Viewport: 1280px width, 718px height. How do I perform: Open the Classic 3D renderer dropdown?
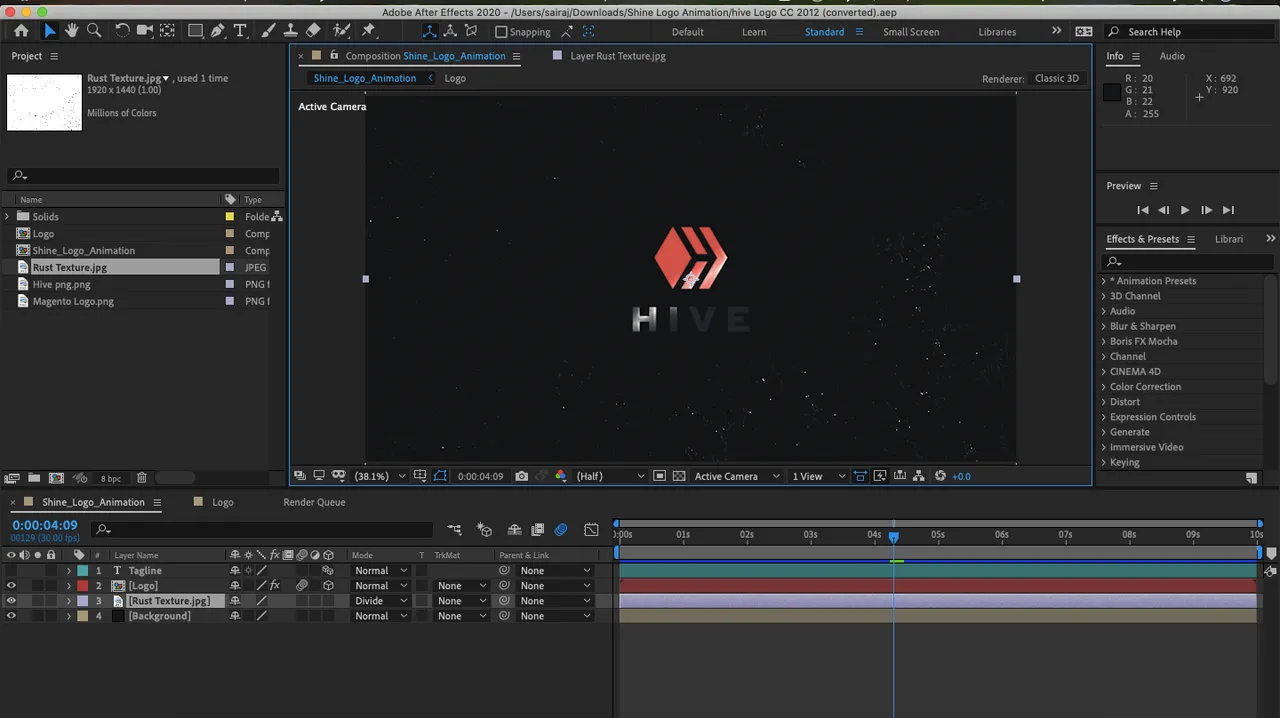tap(1056, 78)
